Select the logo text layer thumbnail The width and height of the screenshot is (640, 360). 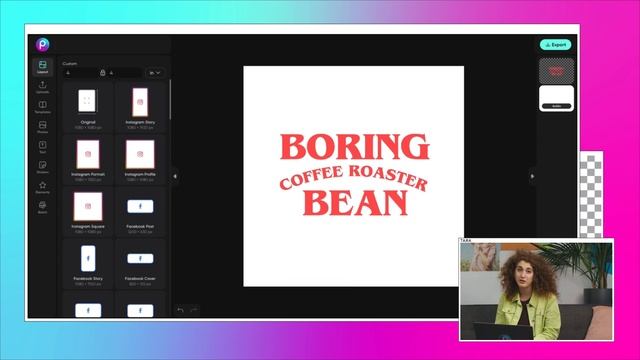(556, 71)
